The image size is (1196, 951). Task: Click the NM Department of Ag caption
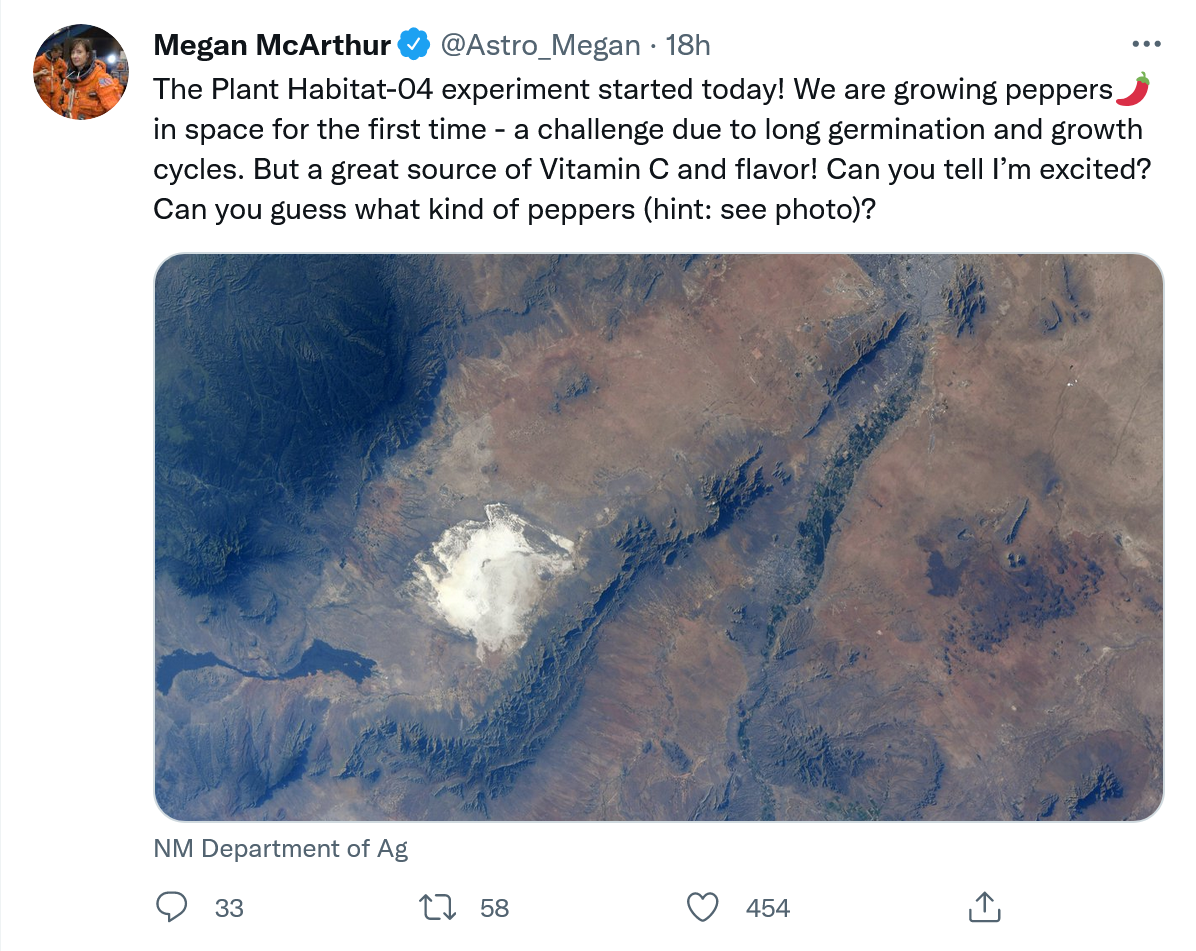click(281, 849)
